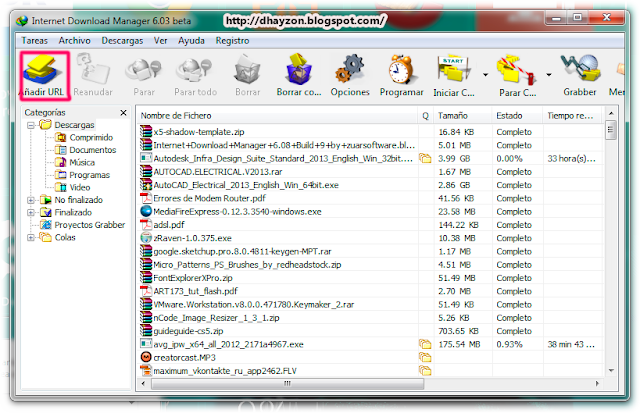The height and width of the screenshot is (413, 640).
Task: Click creatorcast.MP3 audio file icon
Action: [x=146, y=357]
